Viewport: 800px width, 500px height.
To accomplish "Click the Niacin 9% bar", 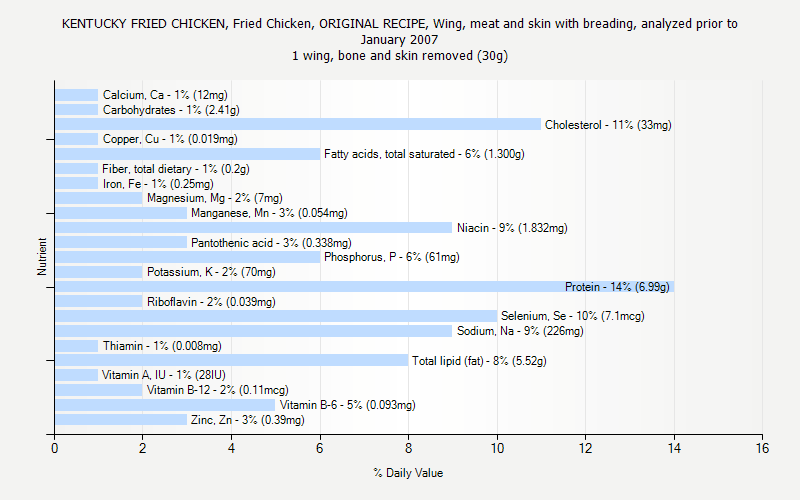I will click(253, 228).
